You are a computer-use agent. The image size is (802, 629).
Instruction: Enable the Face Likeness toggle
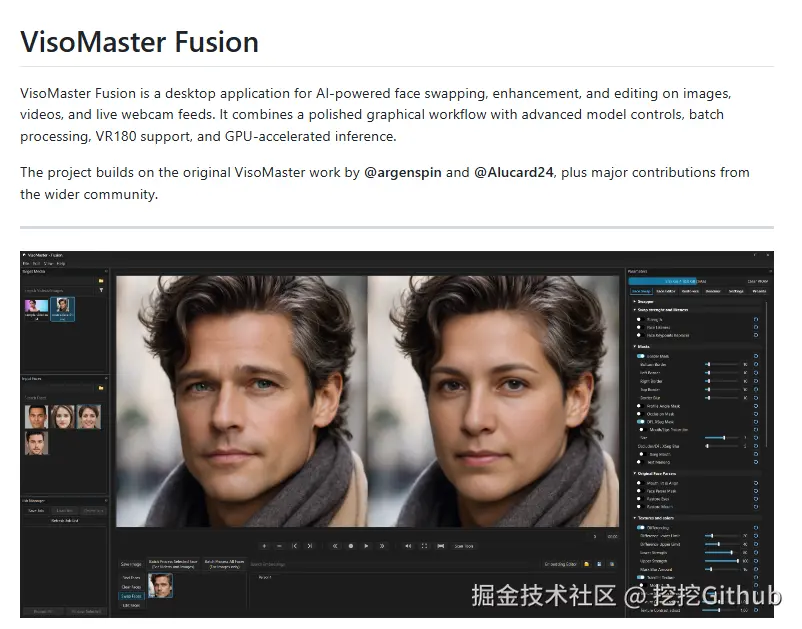tap(640, 327)
